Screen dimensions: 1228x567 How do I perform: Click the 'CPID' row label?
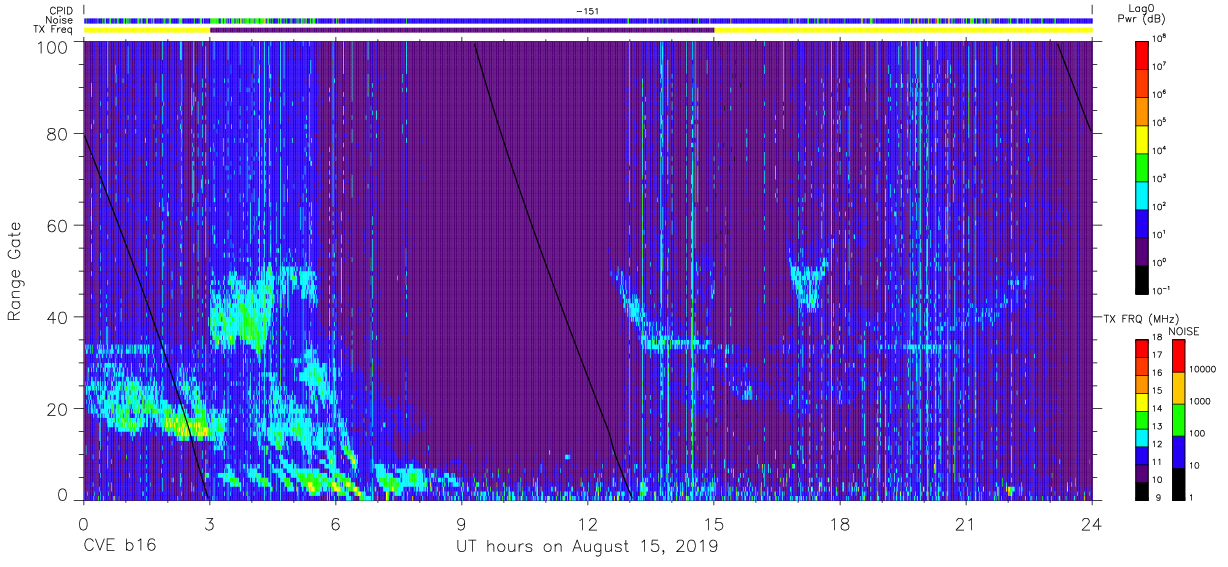(61, 11)
